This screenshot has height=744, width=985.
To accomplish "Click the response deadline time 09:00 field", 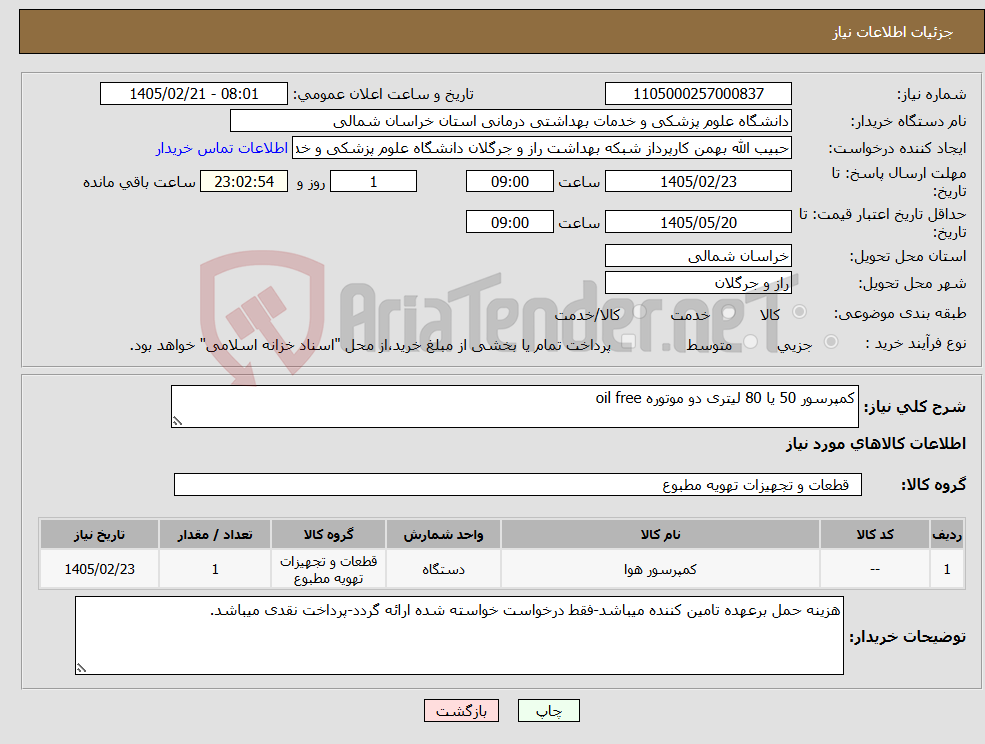I will point(509,182).
